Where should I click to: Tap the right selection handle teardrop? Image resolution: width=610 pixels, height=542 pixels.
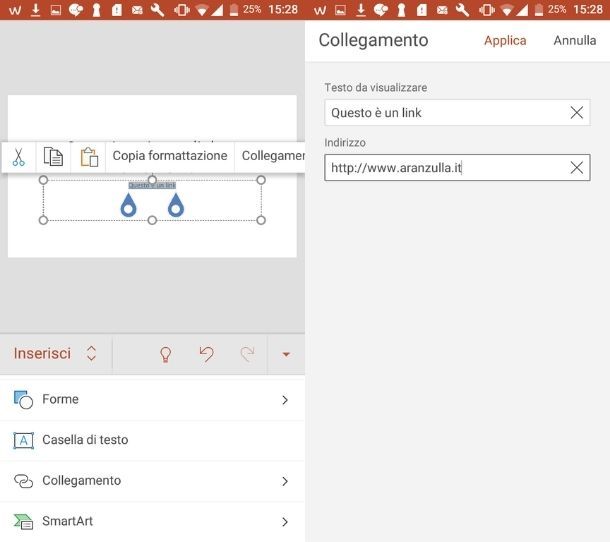point(176,205)
